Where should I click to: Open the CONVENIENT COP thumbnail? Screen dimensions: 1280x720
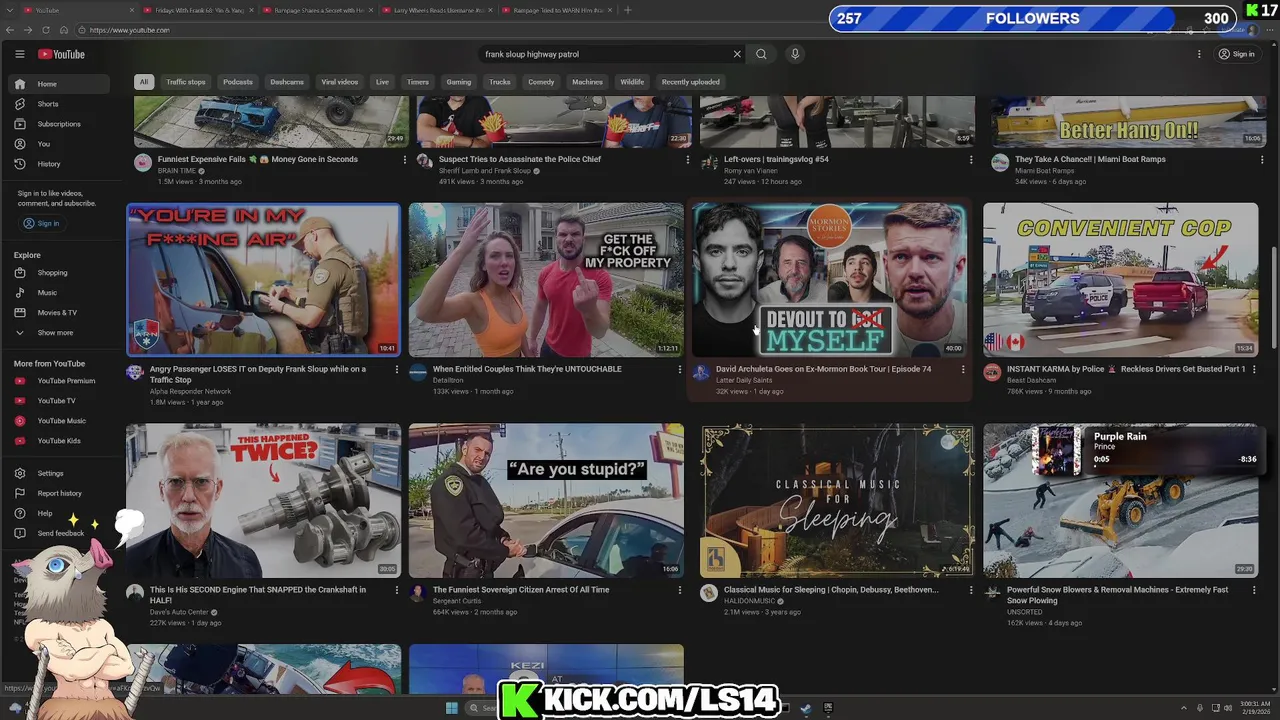(1120, 280)
